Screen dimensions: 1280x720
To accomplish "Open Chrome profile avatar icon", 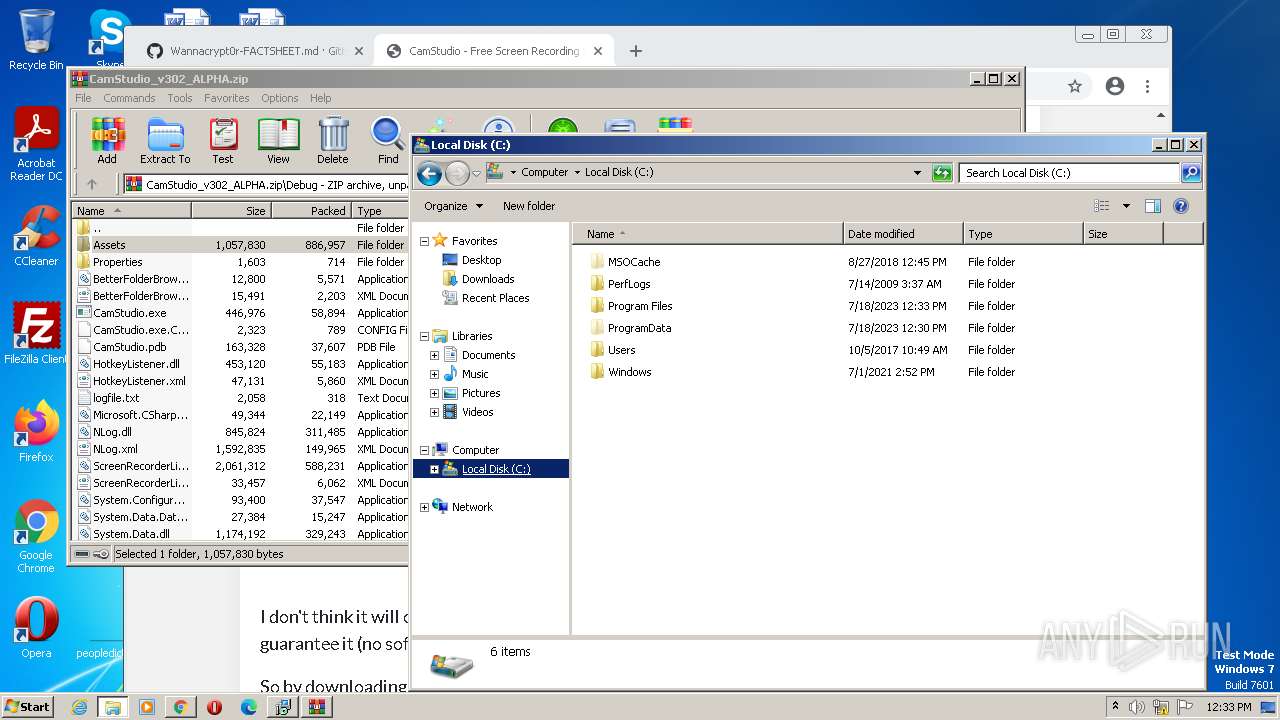I will pyautogui.click(x=1115, y=87).
